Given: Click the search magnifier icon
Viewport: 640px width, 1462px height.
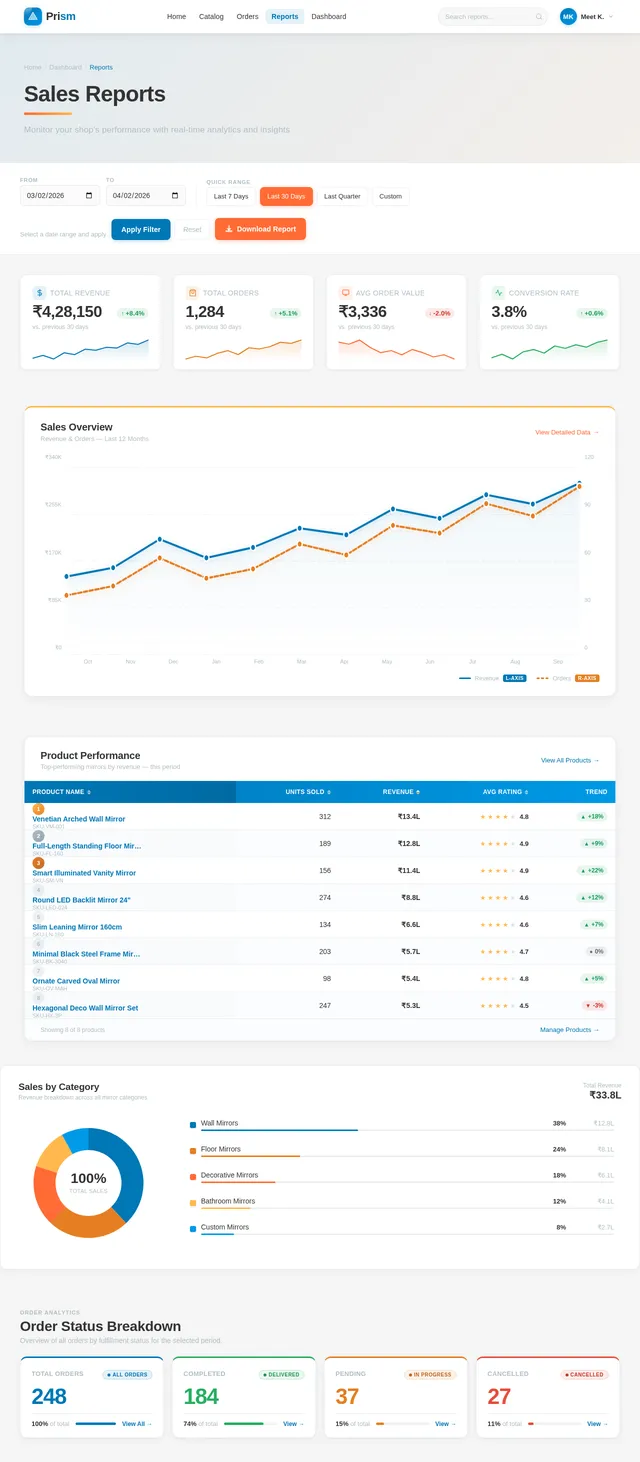Looking at the screenshot, I should tap(539, 17).
